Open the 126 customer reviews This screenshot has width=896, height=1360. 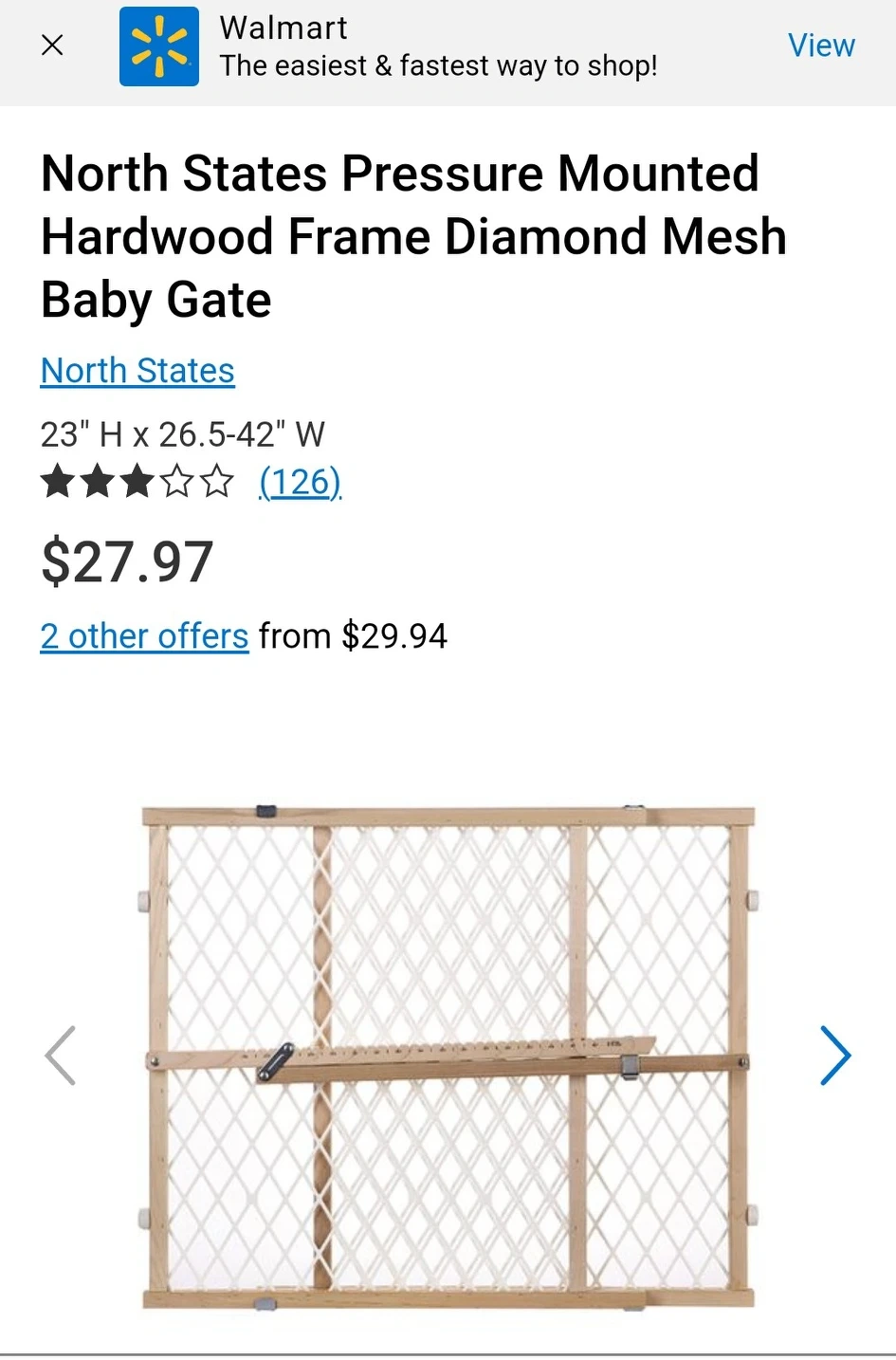click(x=301, y=482)
